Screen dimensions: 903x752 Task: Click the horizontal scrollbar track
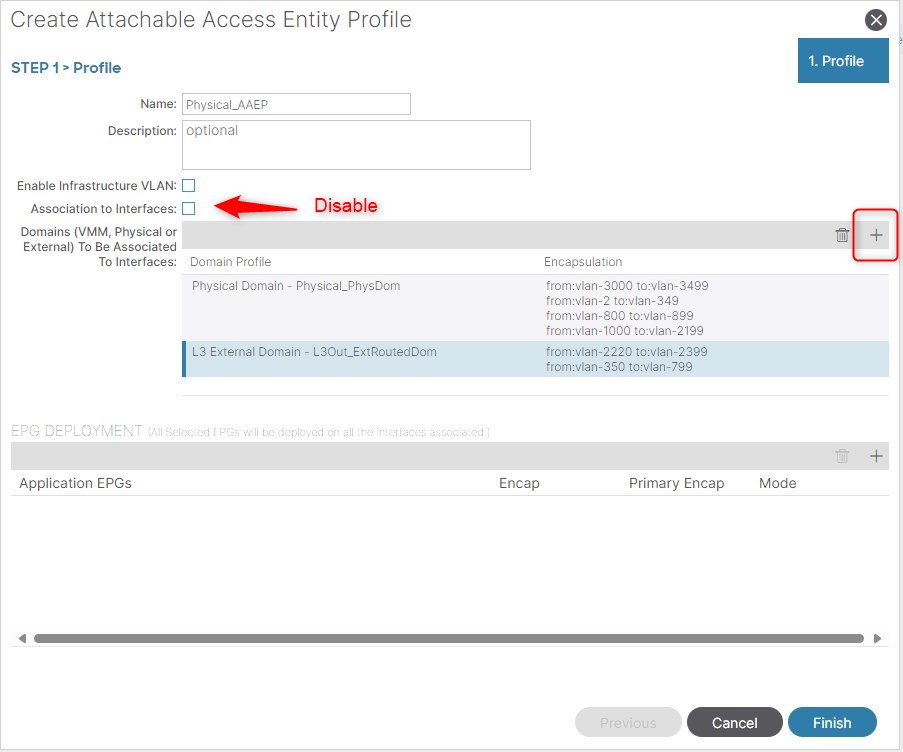tap(448, 638)
